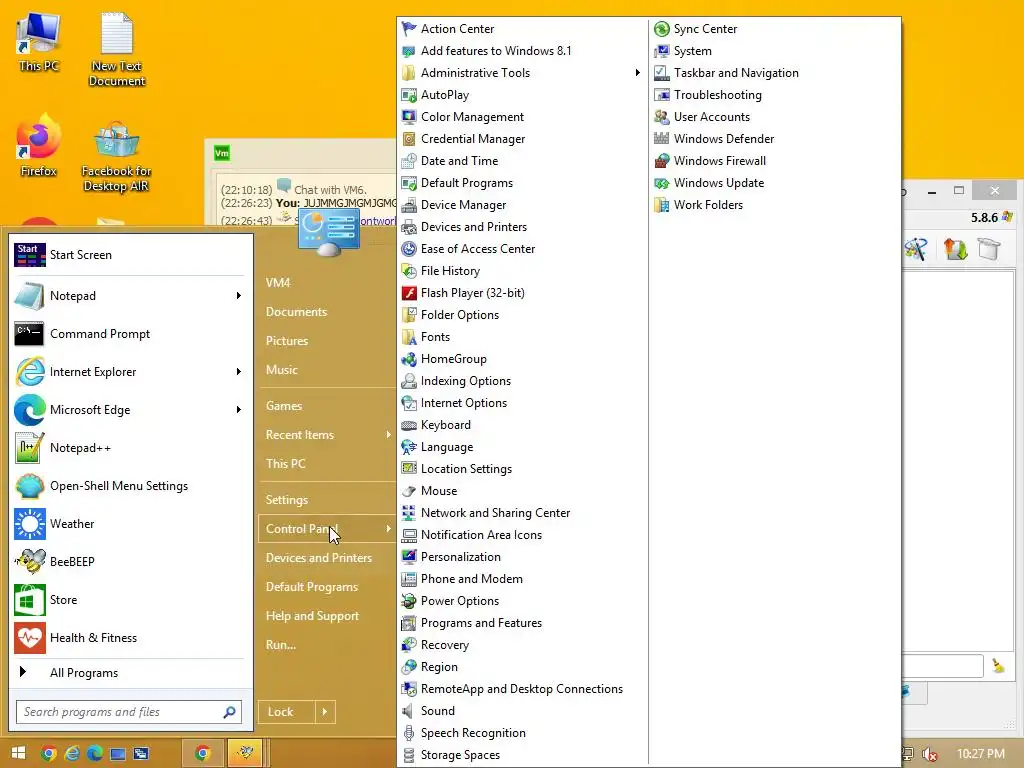The width and height of the screenshot is (1024, 768).
Task: Open Troubleshooting item
Action: [x=718, y=95]
